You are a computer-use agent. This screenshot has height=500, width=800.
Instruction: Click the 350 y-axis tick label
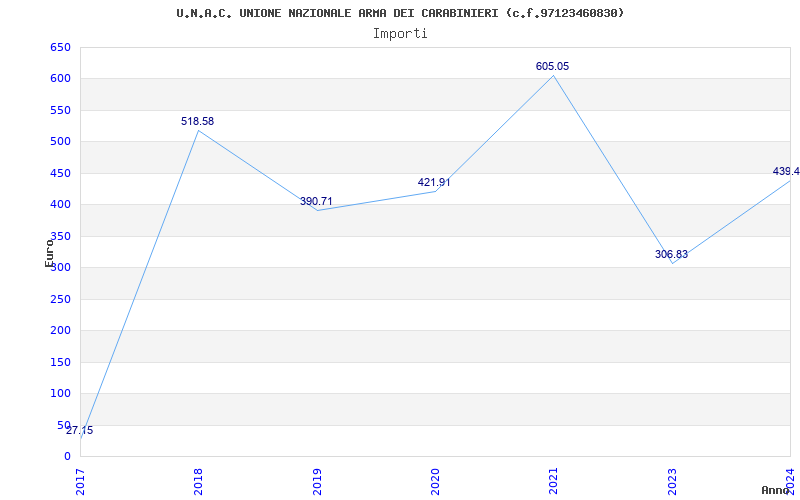(x=60, y=236)
